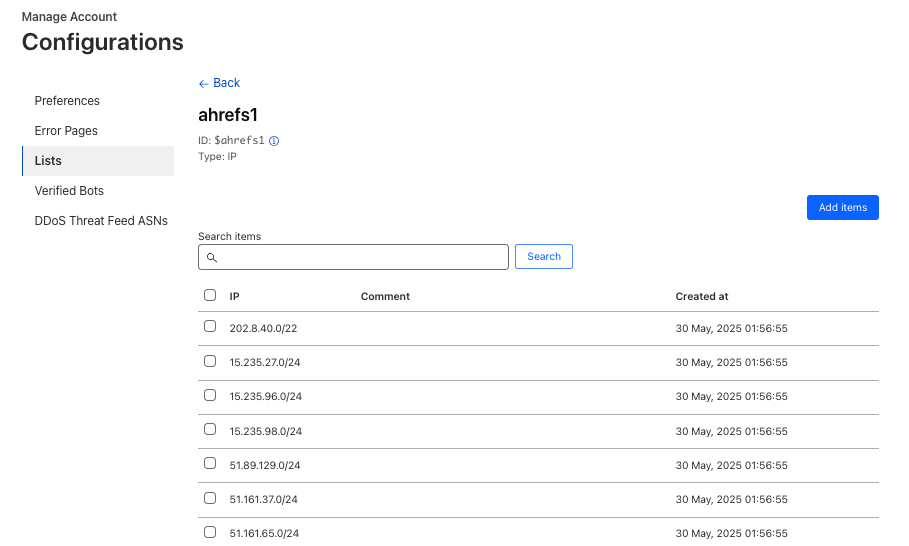Toggle the select-all checkbox in table header

tap(210, 295)
